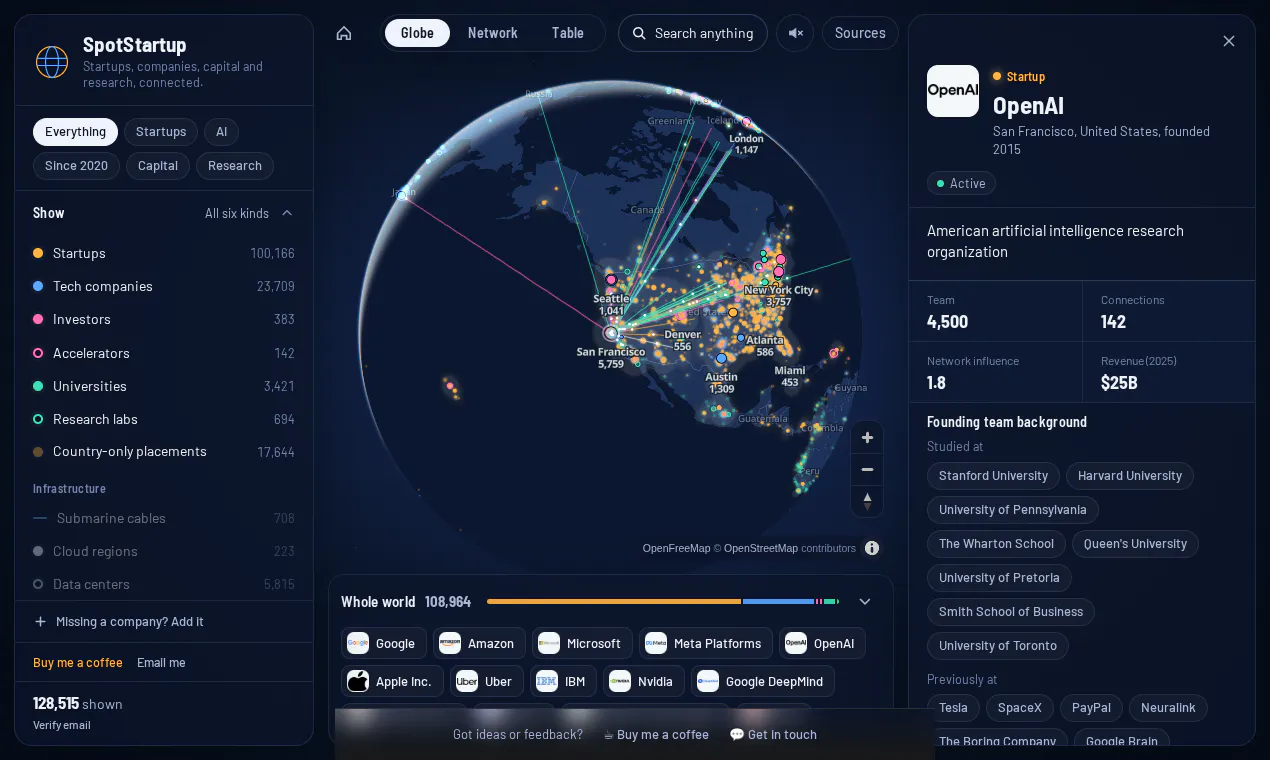Open map attribution info icon
The width and height of the screenshot is (1270, 760).
872,548
